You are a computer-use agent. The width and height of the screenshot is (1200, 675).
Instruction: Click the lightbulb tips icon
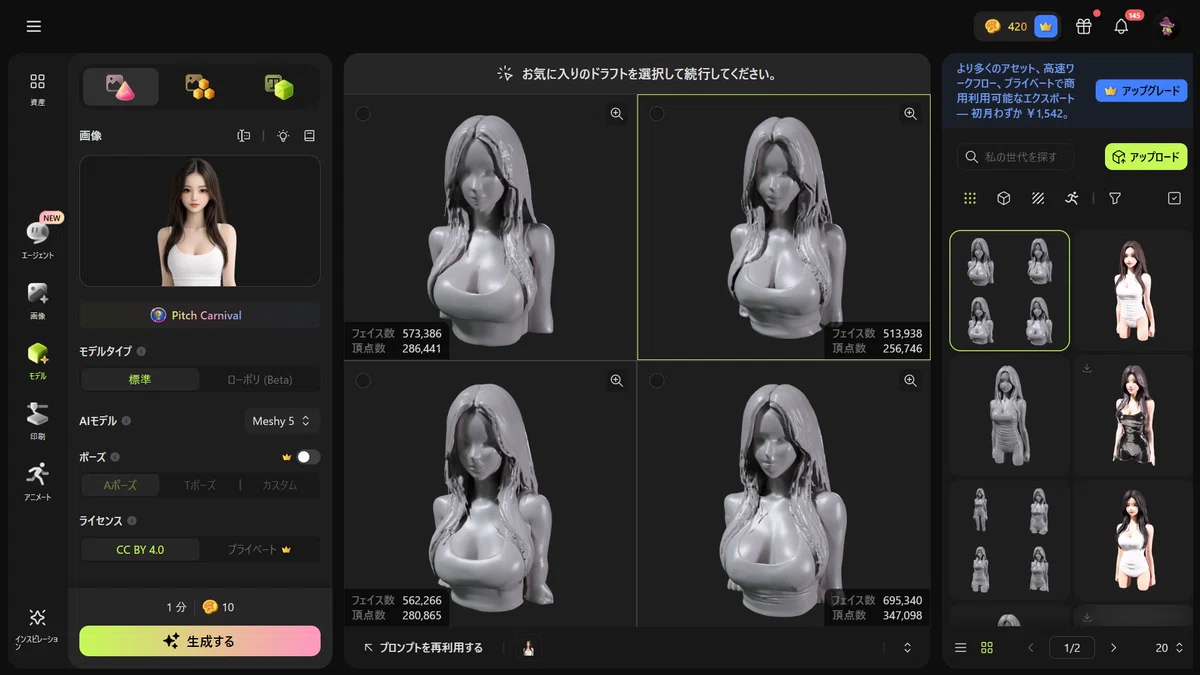tap(283, 136)
